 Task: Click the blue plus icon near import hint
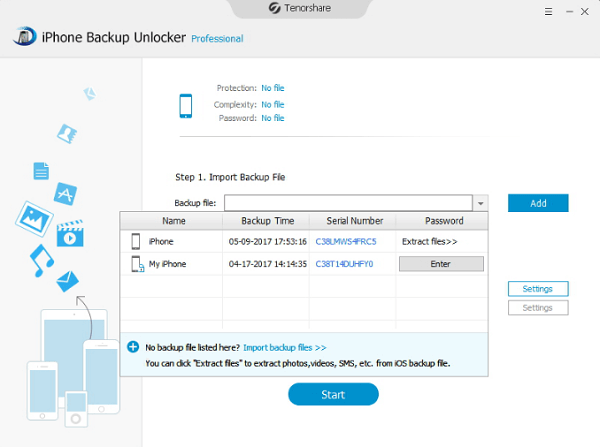pyautogui.click(x=133, y=347)
